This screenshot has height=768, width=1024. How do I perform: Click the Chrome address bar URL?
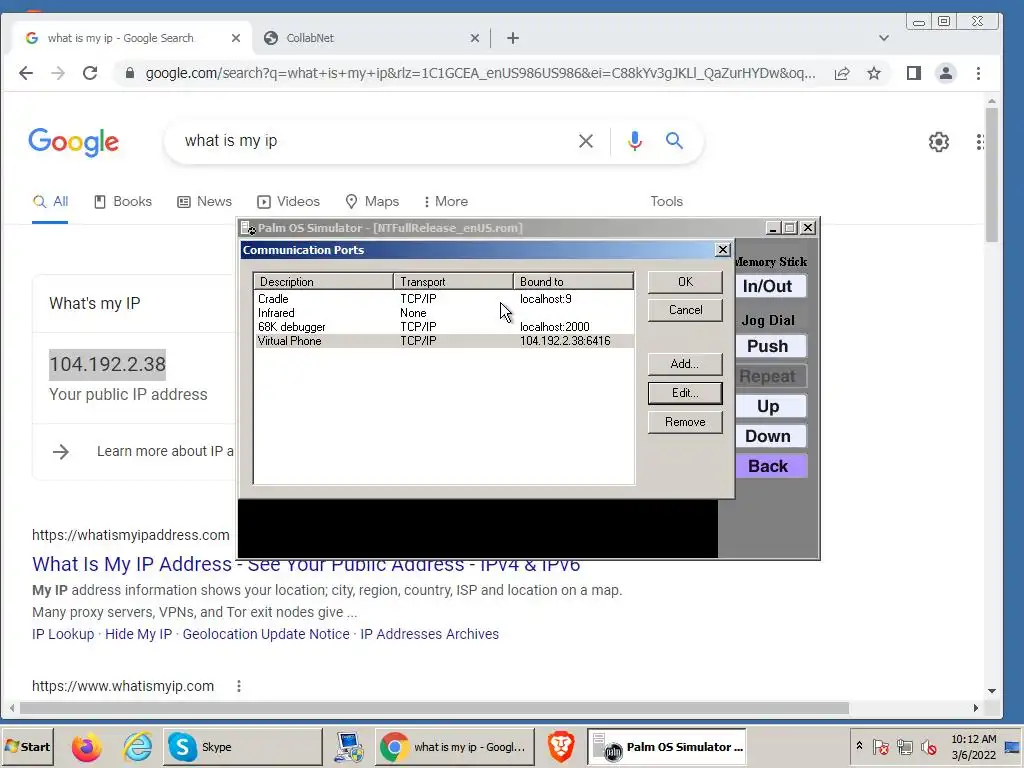point(480,73)
